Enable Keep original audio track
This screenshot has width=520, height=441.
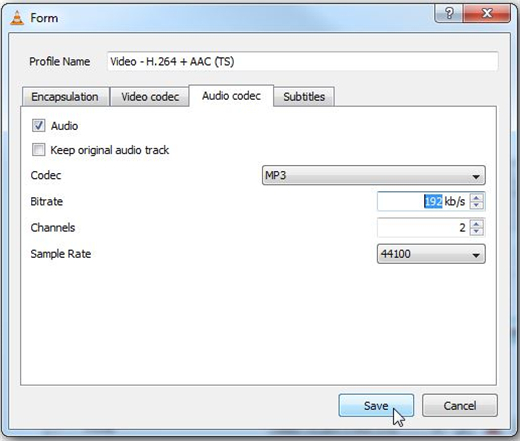tap(38, 150)
